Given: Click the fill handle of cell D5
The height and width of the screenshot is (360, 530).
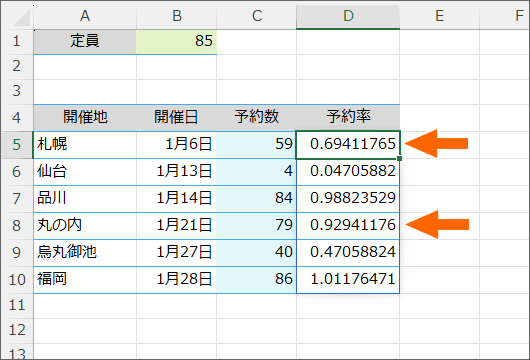Looking at the screenshot, I should pos(400,158).
